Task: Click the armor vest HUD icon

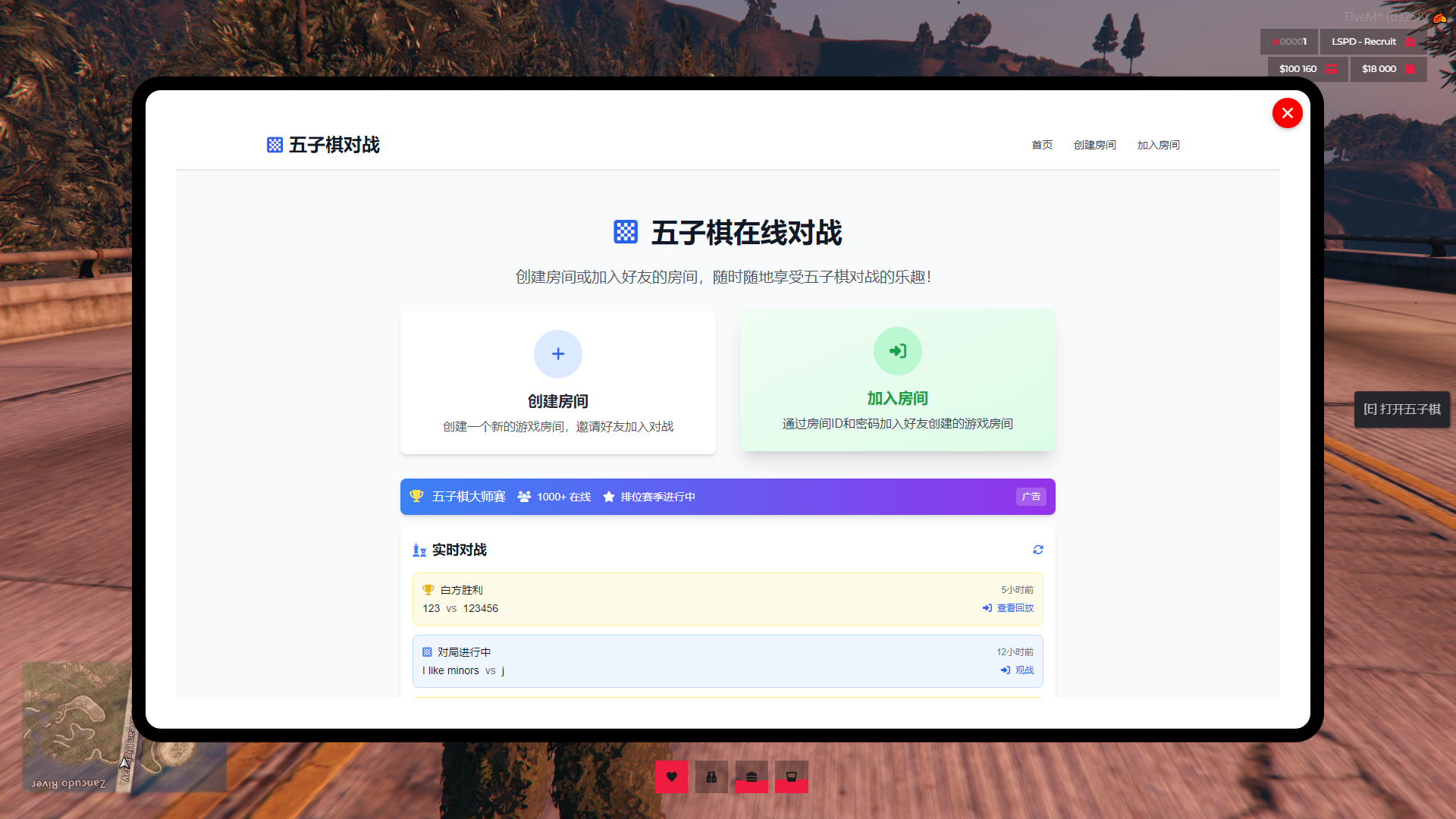Action: 711,777
